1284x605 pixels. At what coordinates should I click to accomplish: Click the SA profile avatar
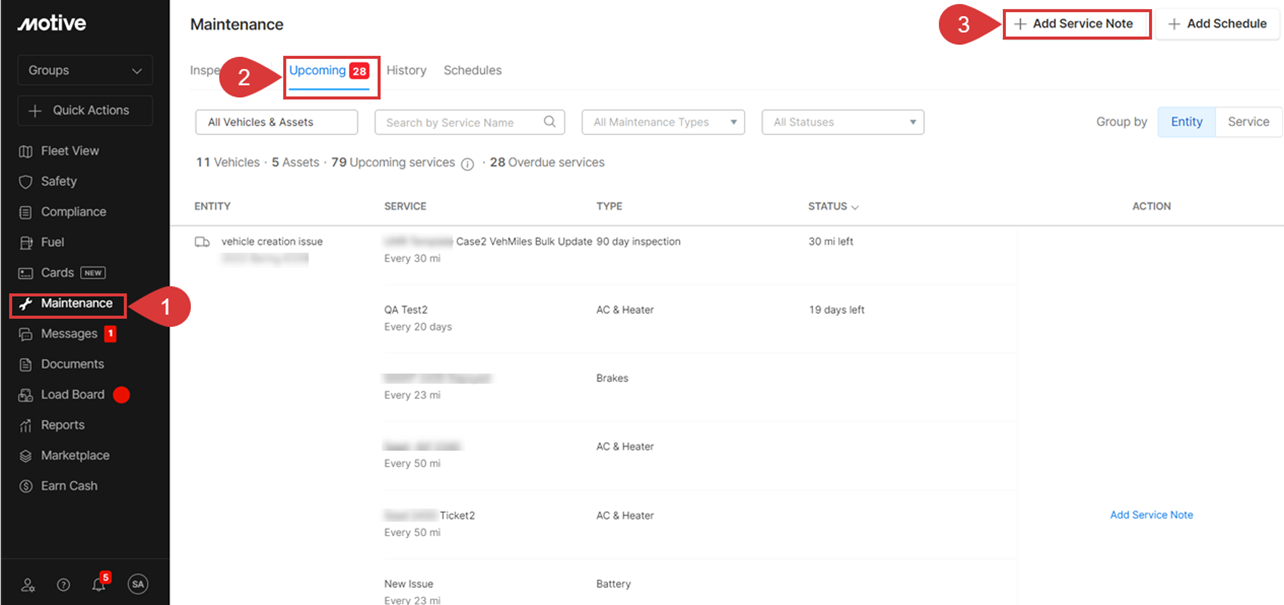[x=138, y=585]
